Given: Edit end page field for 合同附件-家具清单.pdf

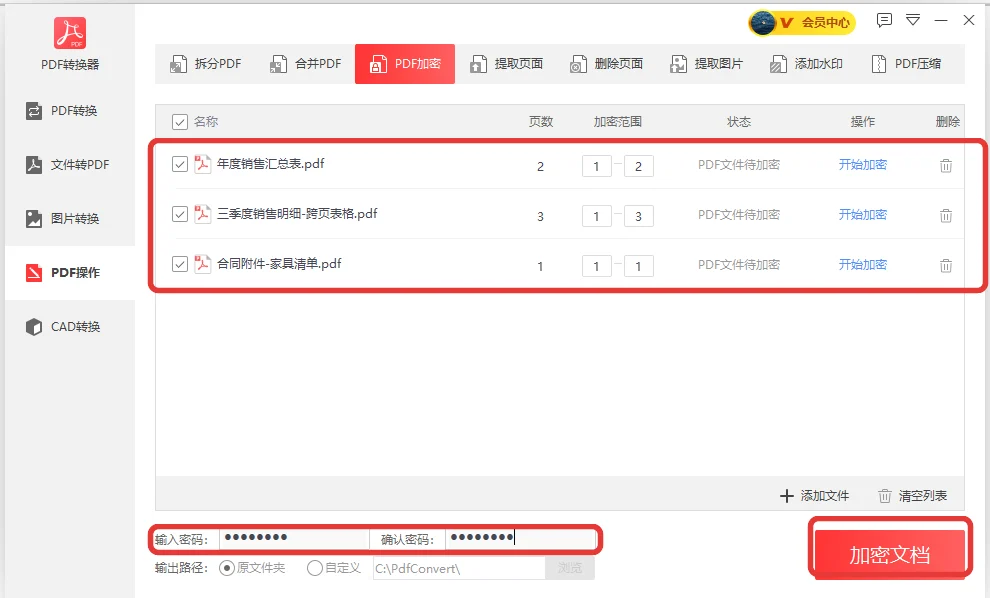Looking at the screenshot, I should pos(638,266).
